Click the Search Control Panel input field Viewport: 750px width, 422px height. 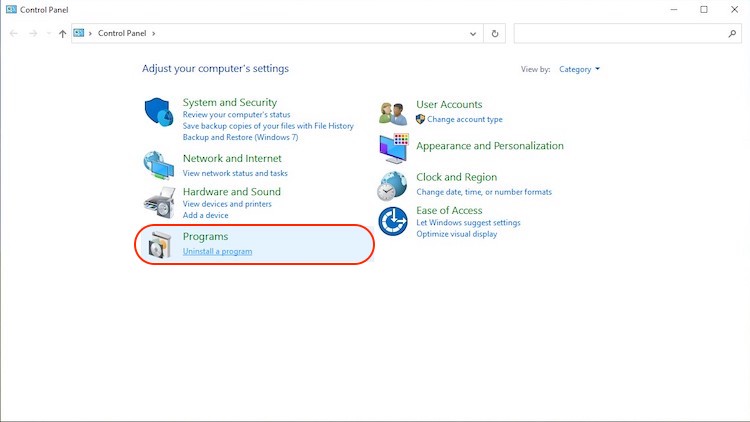tap(628, 33)
